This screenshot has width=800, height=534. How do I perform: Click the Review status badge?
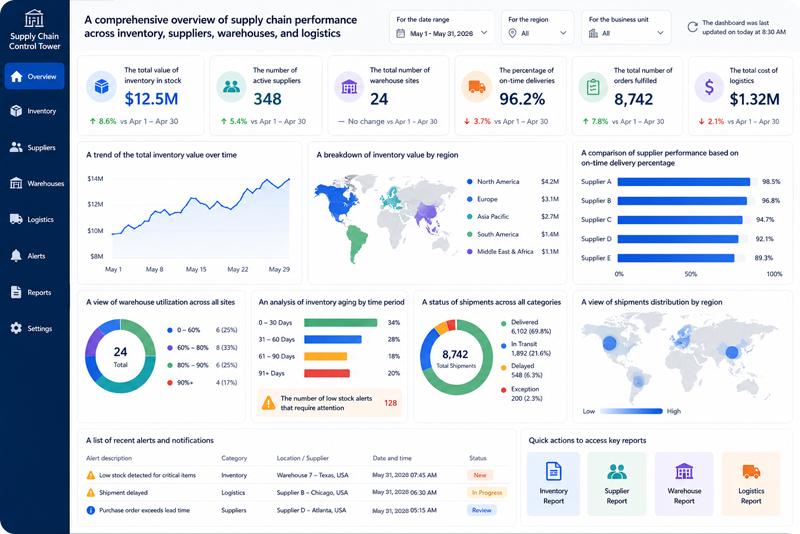coord(482,510)
